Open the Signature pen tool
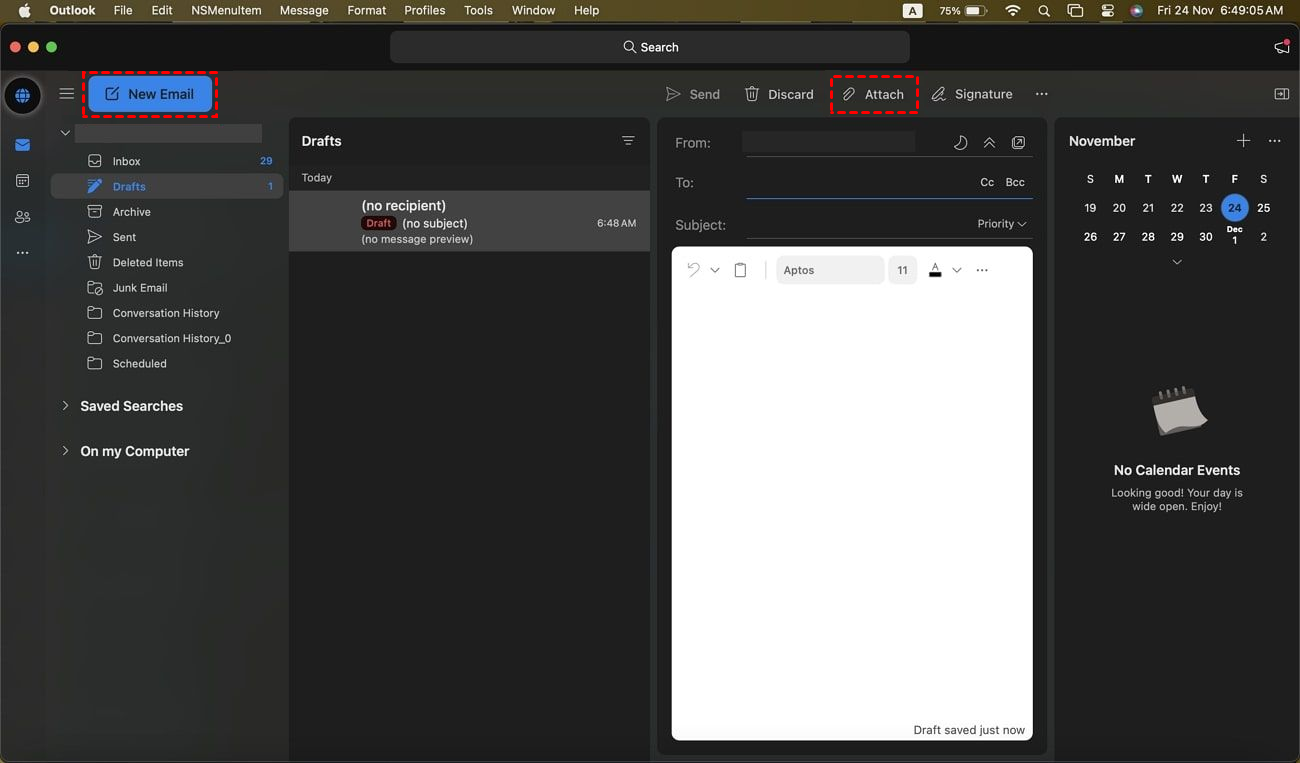The height and width of the screenshot is (763, 1300). pos(939,94)
